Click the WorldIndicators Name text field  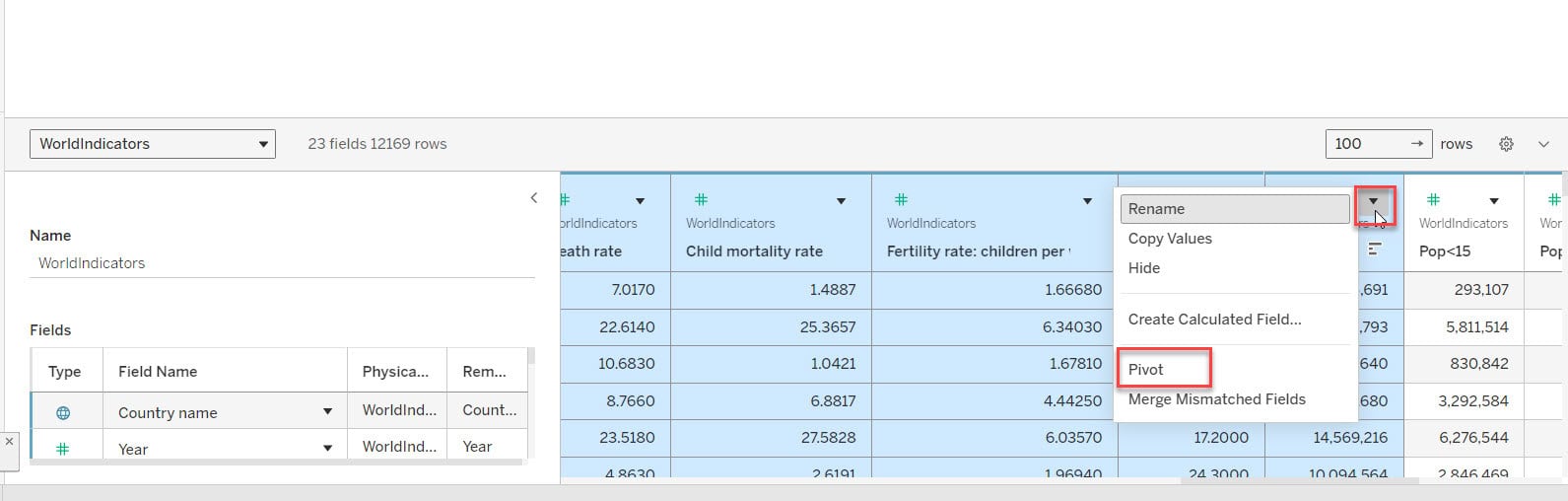pyautogui.click(x=282, y=263)
